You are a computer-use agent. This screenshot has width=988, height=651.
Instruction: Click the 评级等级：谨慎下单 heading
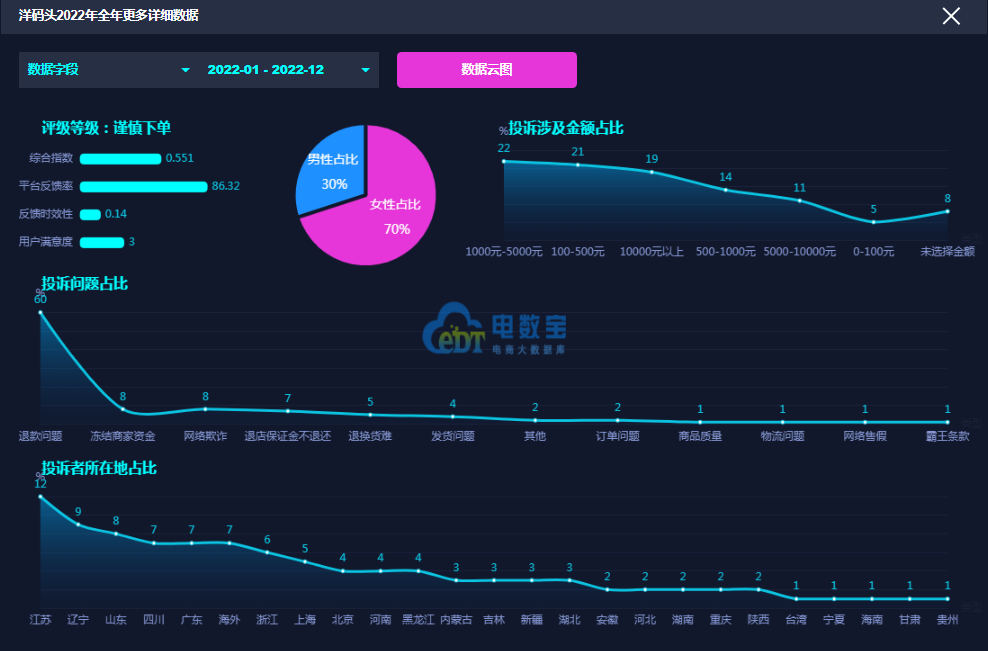106,128
